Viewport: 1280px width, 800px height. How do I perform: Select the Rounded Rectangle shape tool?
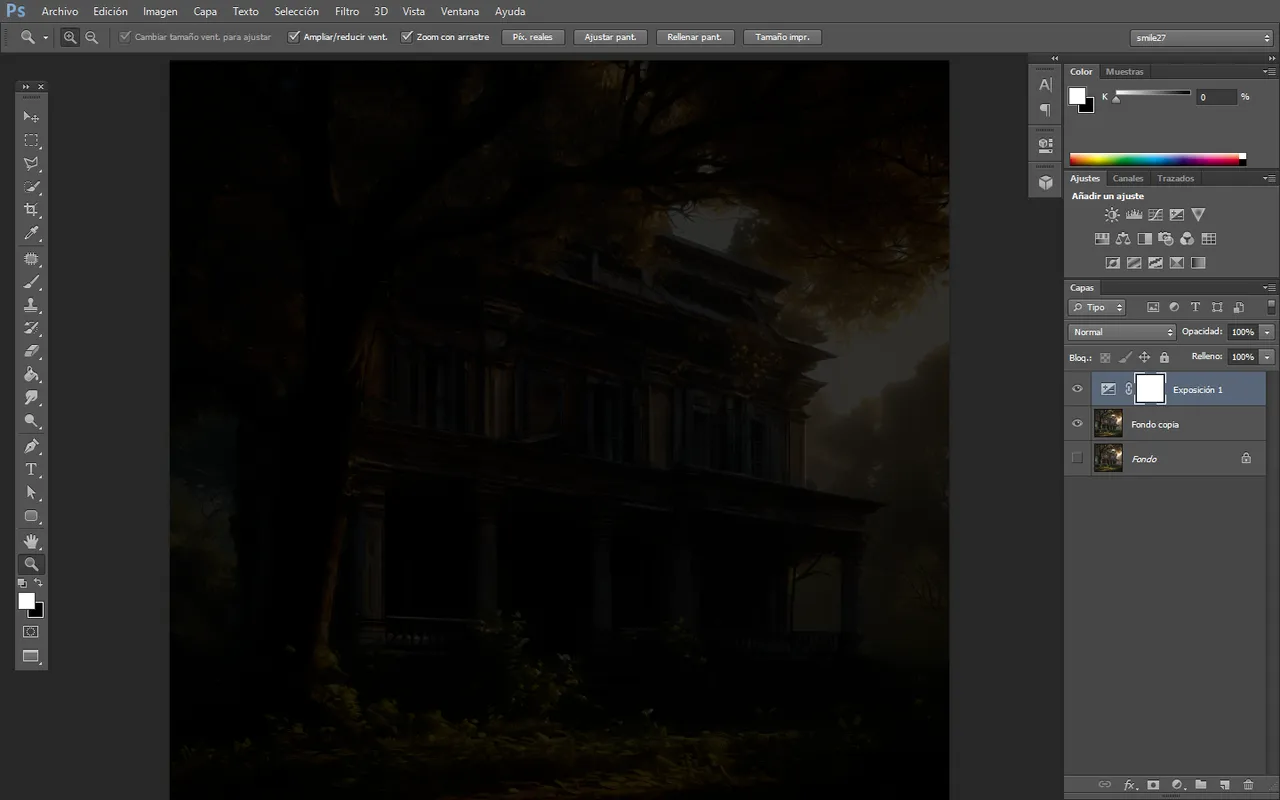[31, 516]
